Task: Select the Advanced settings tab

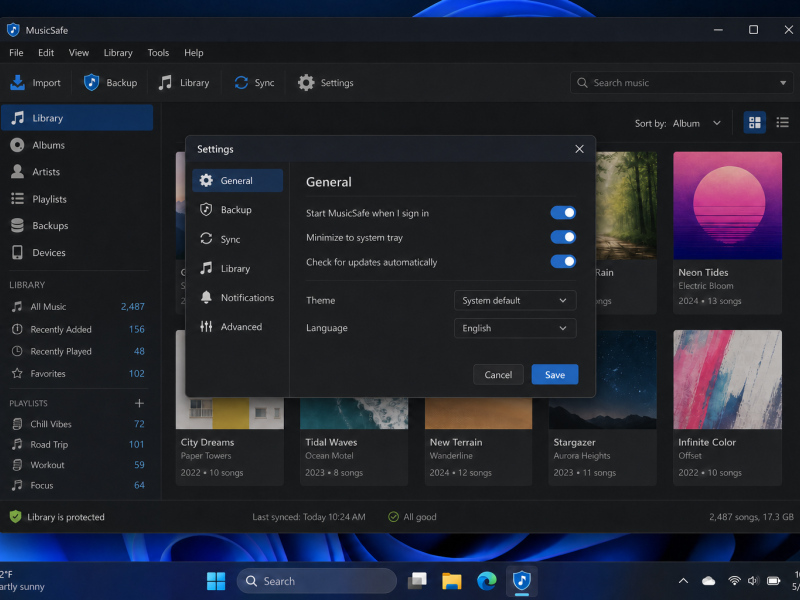Action: pyautogui.click(x=238, y=327)
